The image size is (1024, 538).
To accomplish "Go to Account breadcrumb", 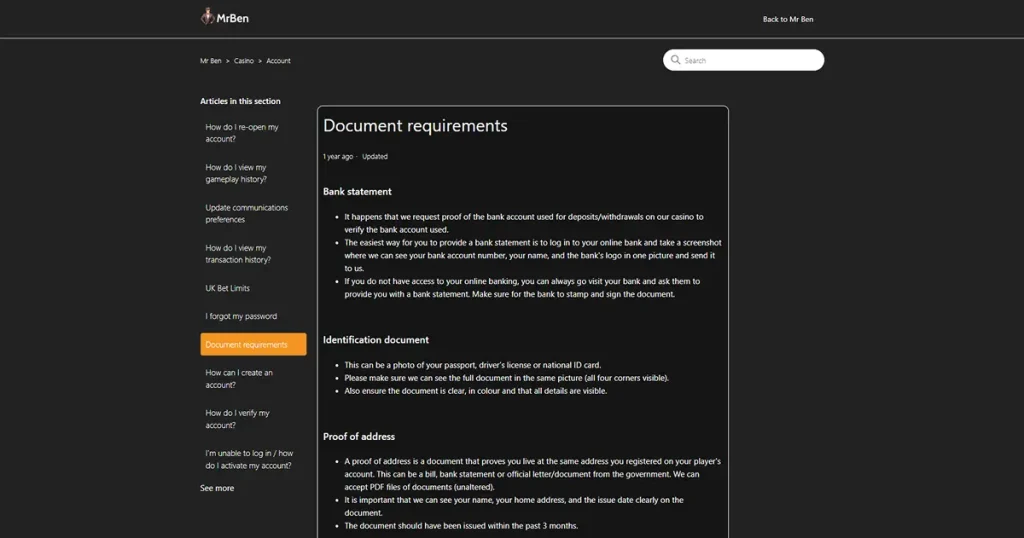I will 278,61.
